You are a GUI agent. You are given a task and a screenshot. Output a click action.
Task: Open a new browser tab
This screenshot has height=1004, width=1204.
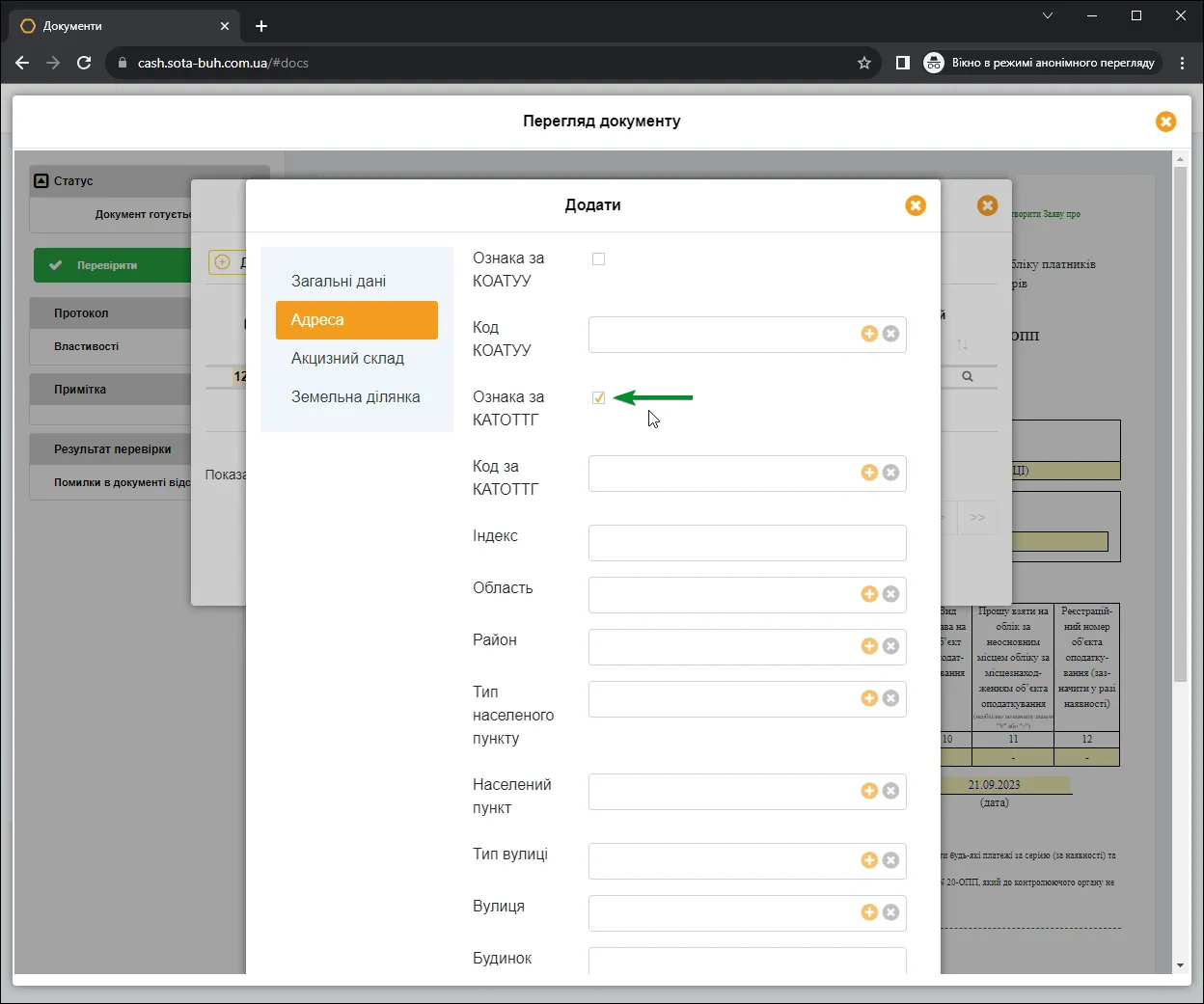click(261, 26)
